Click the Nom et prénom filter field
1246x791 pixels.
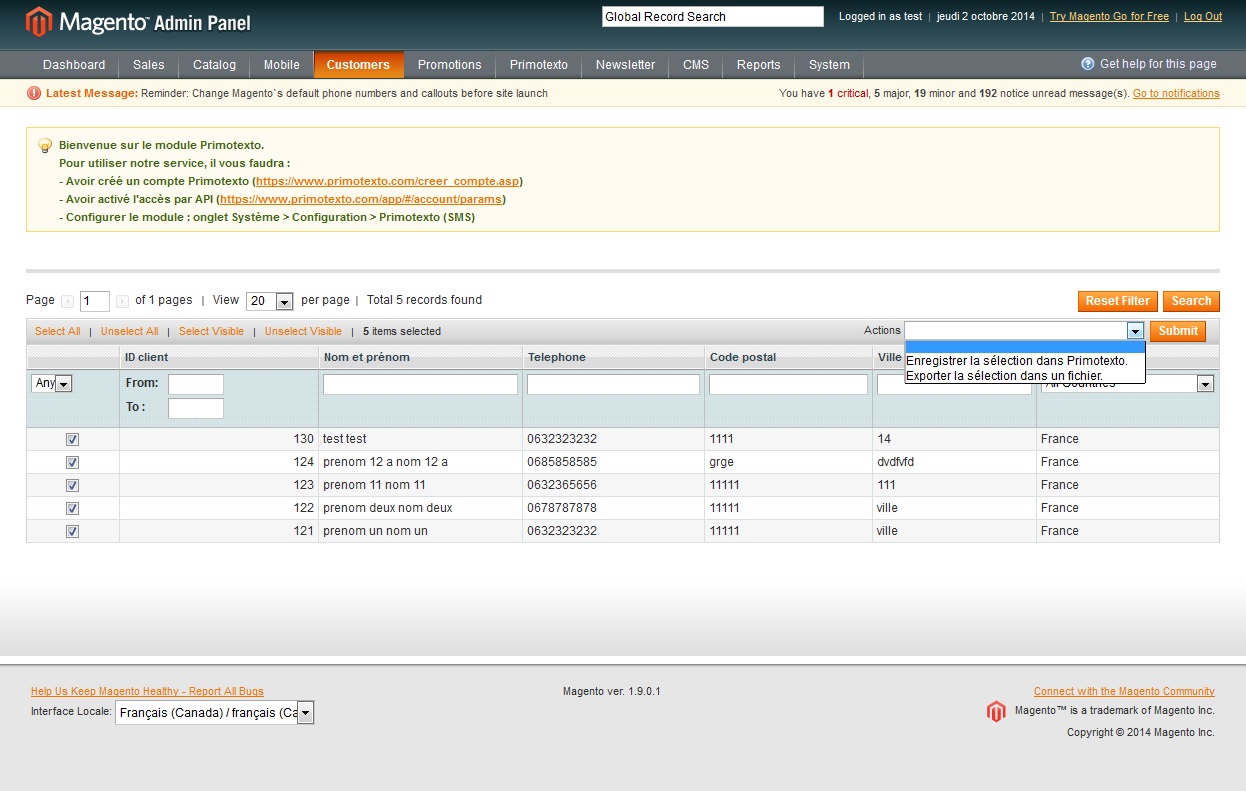tap(420, 384)
